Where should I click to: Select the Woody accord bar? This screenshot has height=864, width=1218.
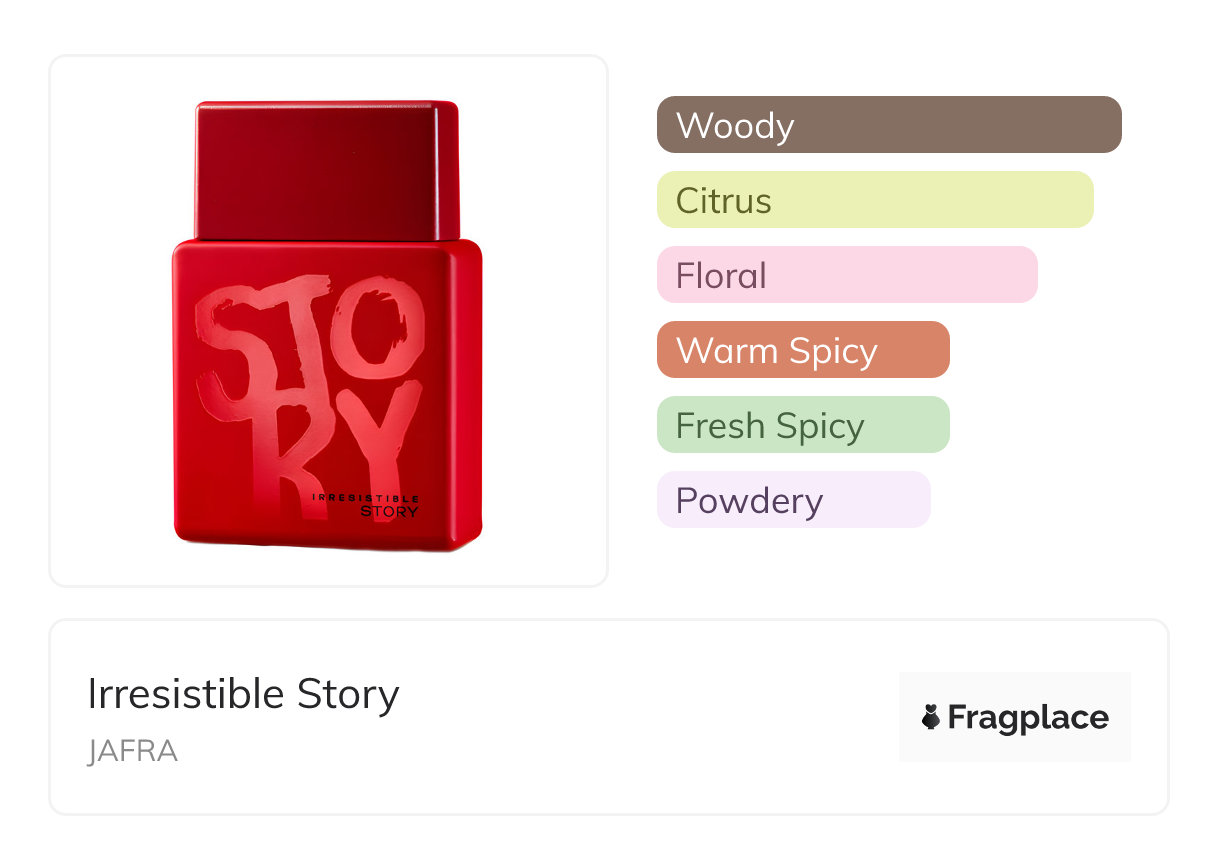(x=888, y=125)
